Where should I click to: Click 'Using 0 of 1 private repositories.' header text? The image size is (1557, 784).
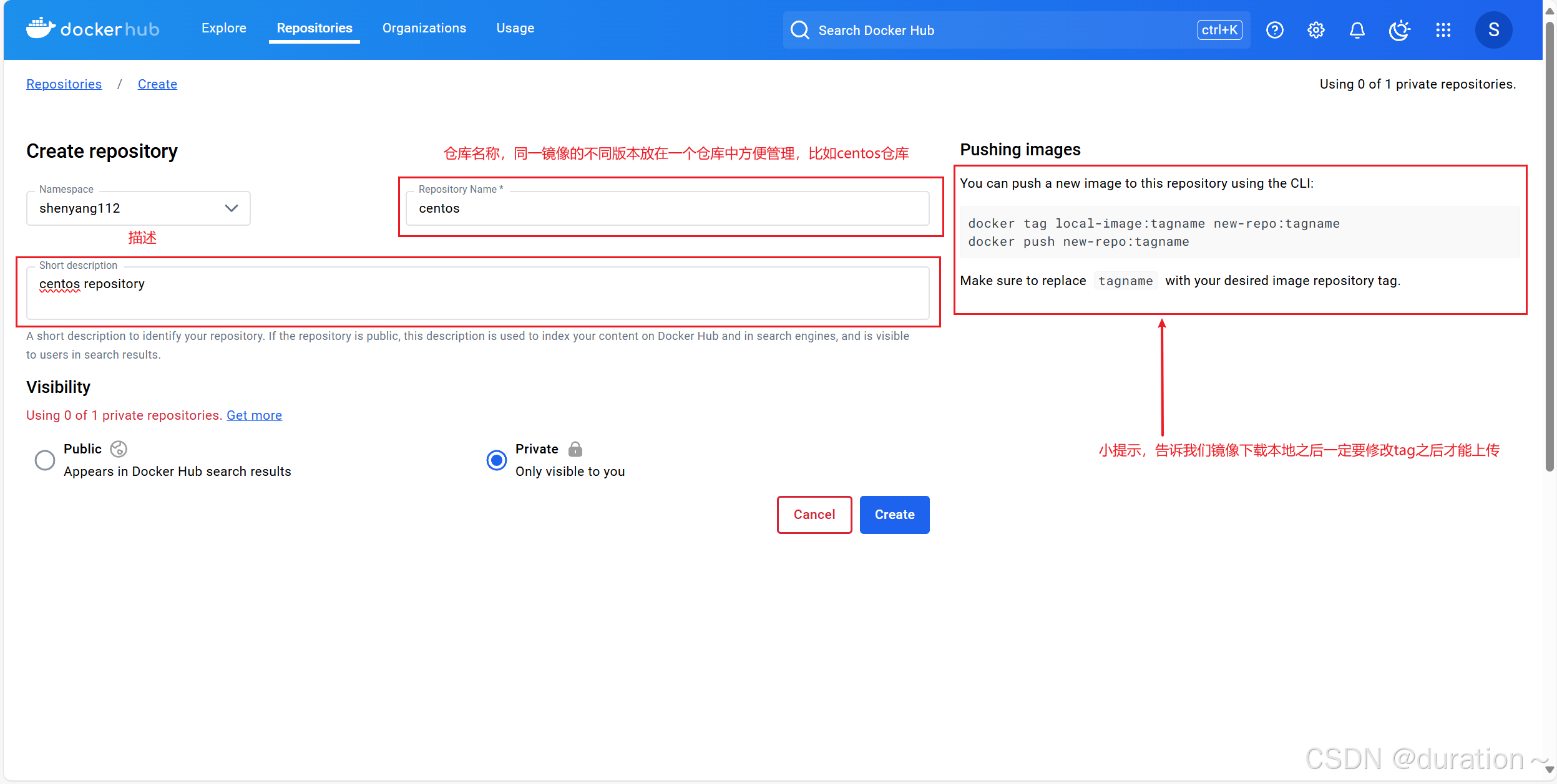[1418, 84]
